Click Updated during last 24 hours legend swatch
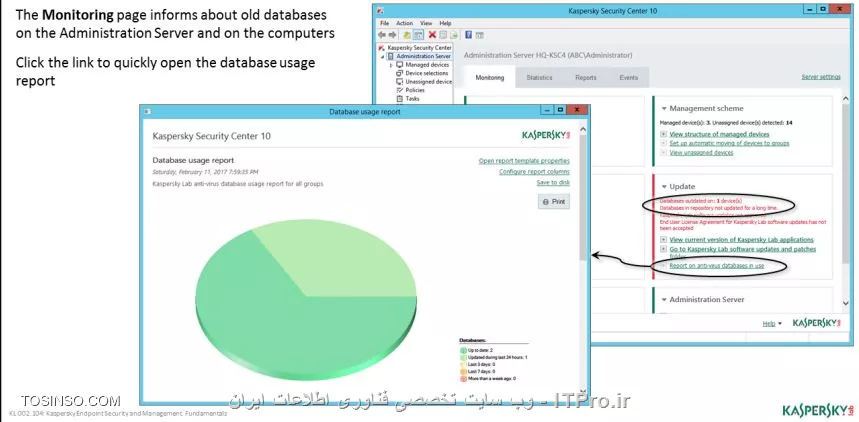This screenshot has width=859, height=422. (x=463, y=357)
